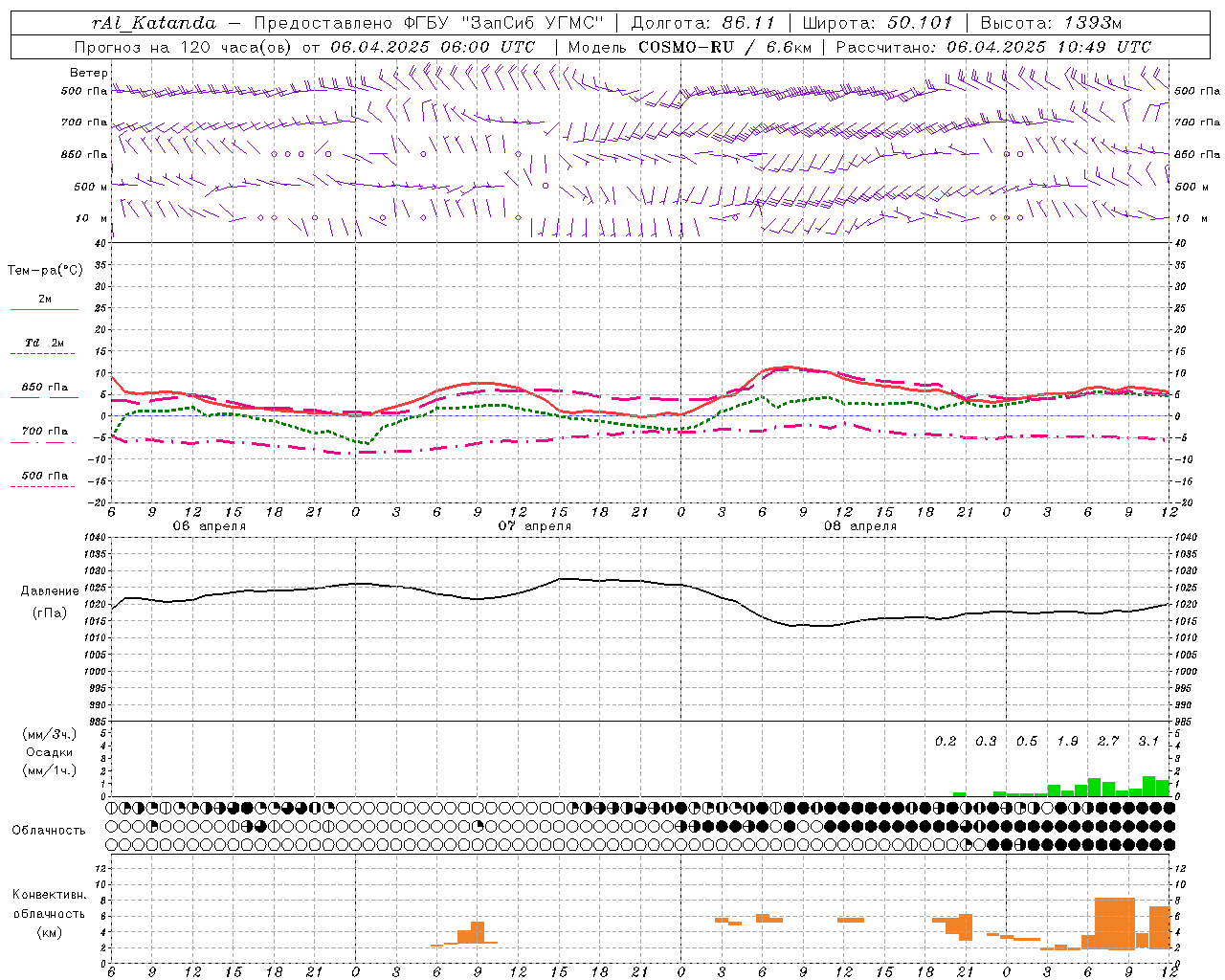Click the precipitation total '2.7'
Screen dimensions: 1225x980
pos(1108,742)
